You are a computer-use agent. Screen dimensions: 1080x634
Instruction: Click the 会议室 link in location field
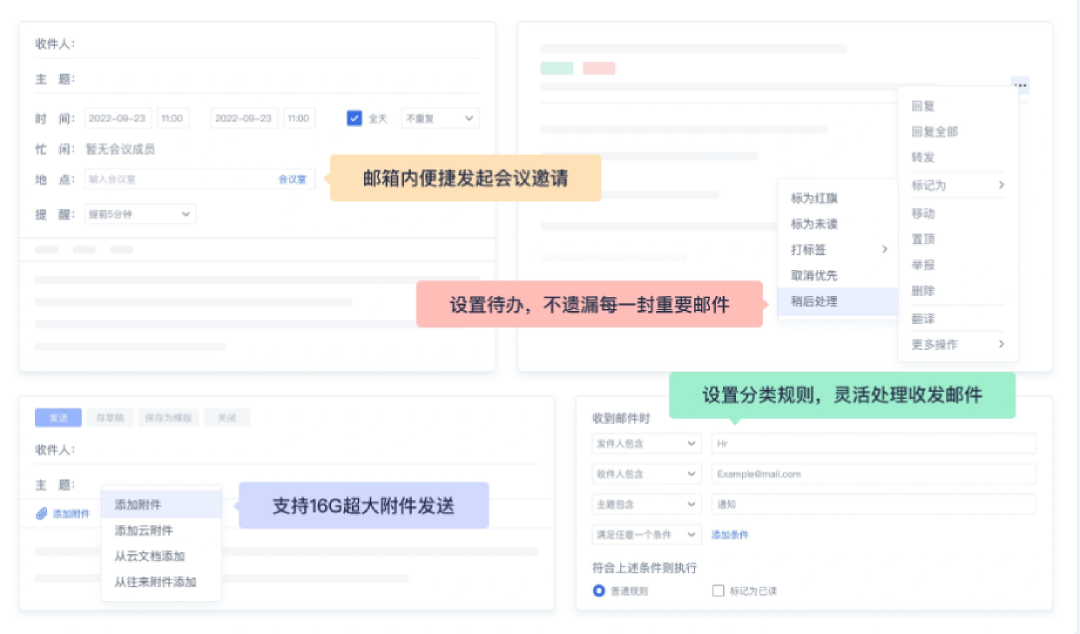[294, 180]
